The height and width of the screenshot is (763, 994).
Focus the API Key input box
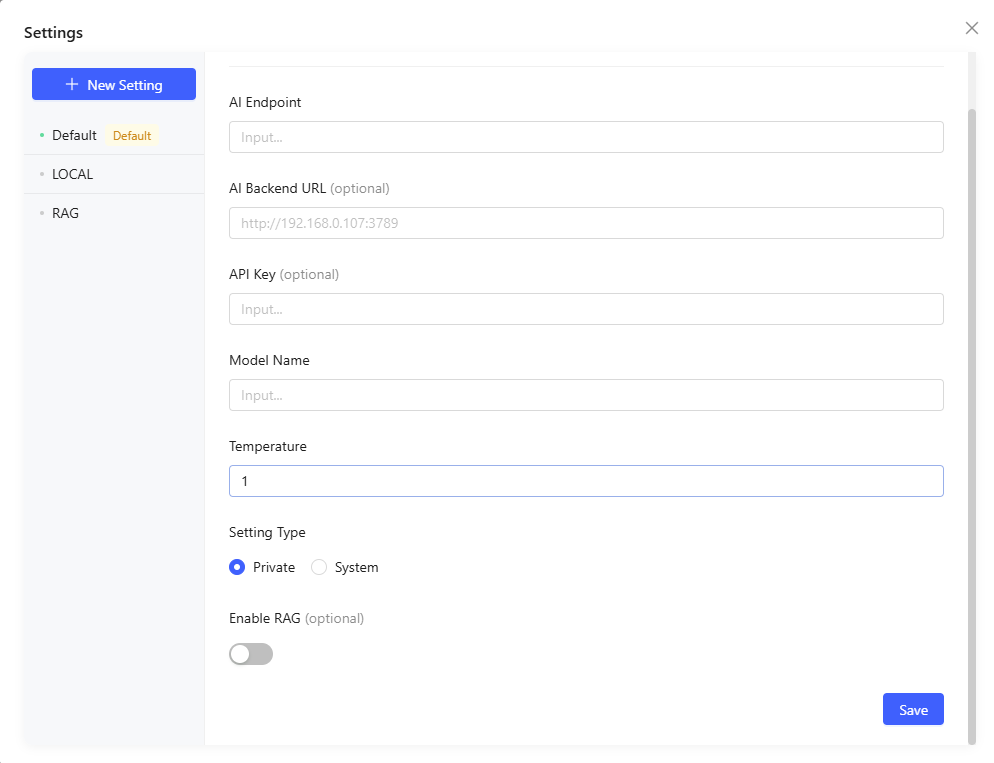point(586,309)
